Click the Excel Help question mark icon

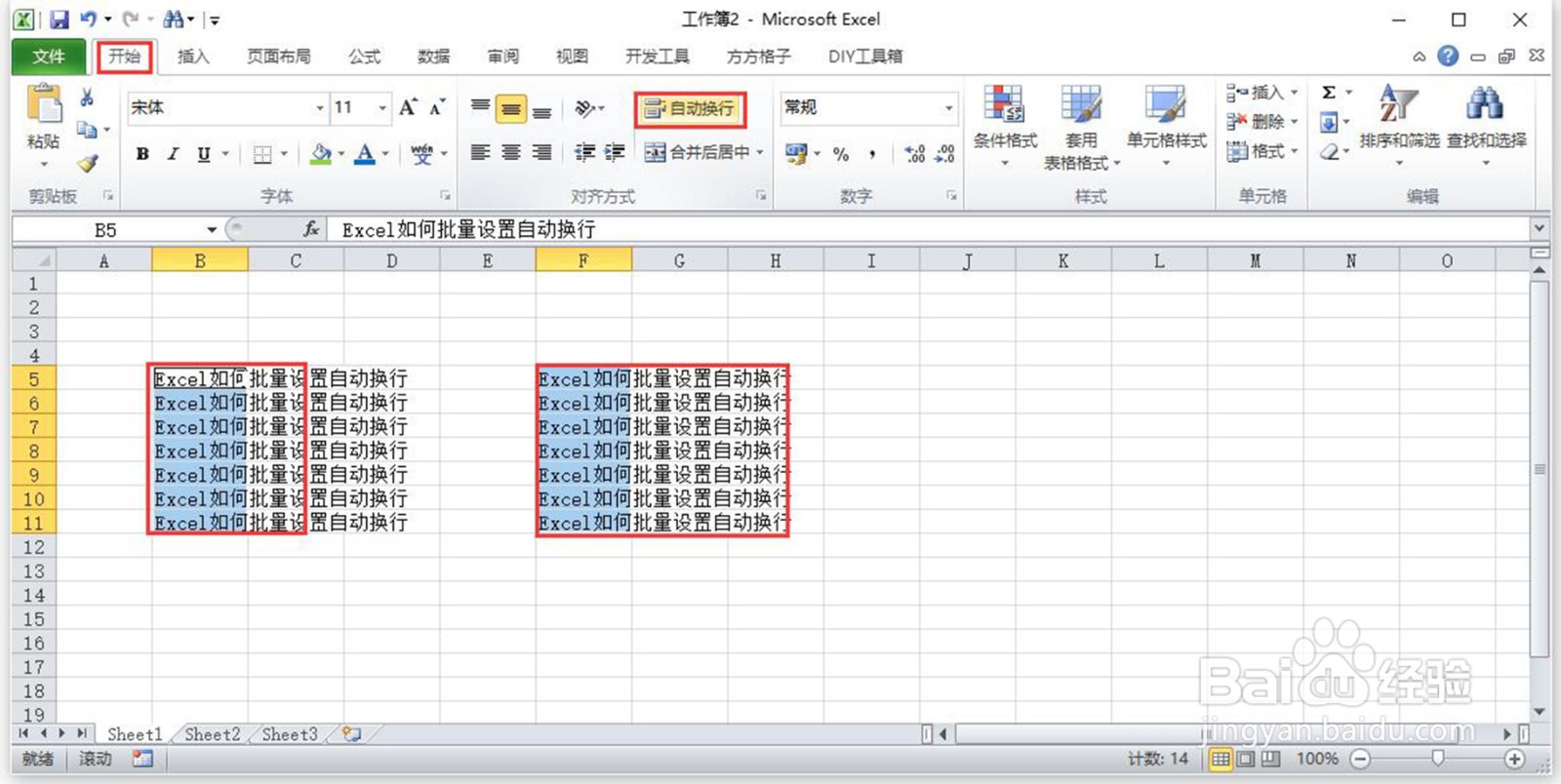tap(1448, 57)
